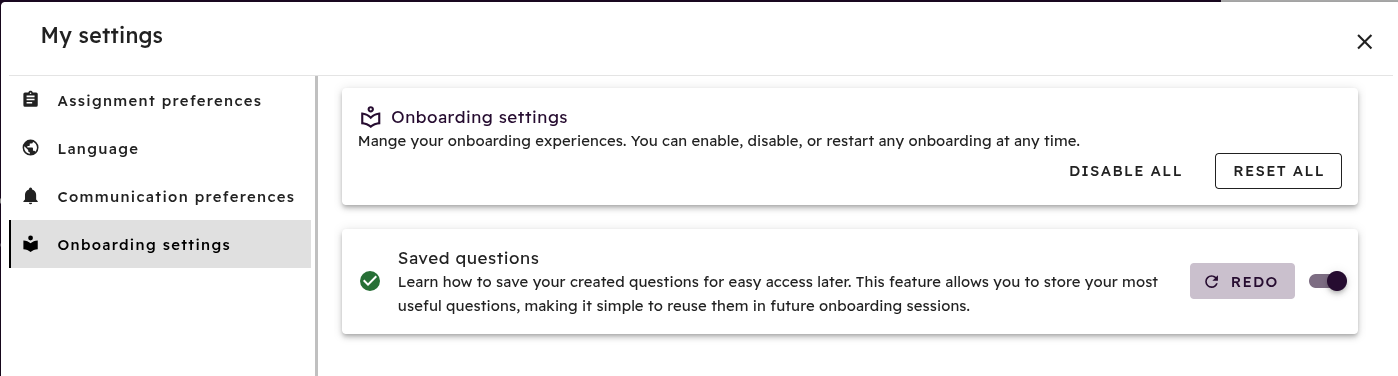Click the Onboarding settings card heading
Viewport: 1398px width, 376px height.
[x=479, y=117]
